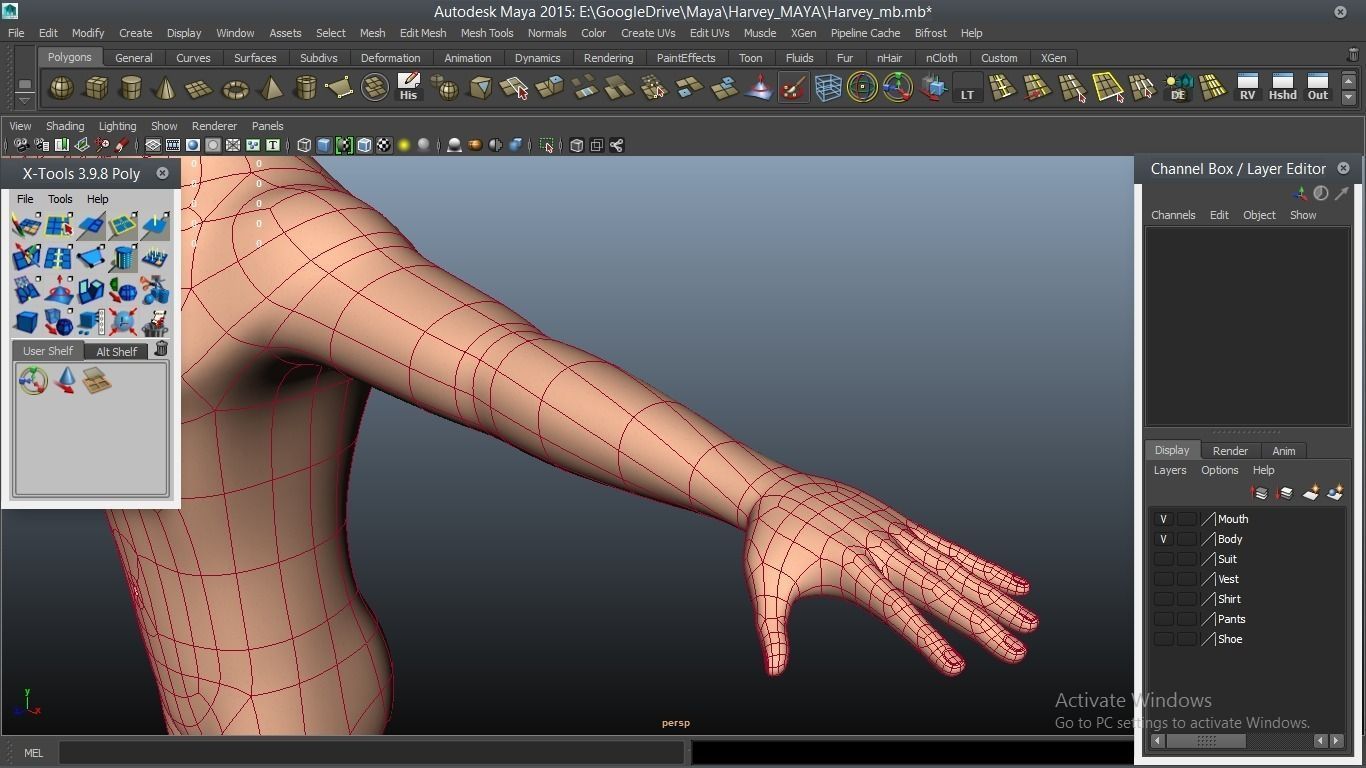Click the DE shelf icon
The image size is (1366, 768).
click(1178, 88)
